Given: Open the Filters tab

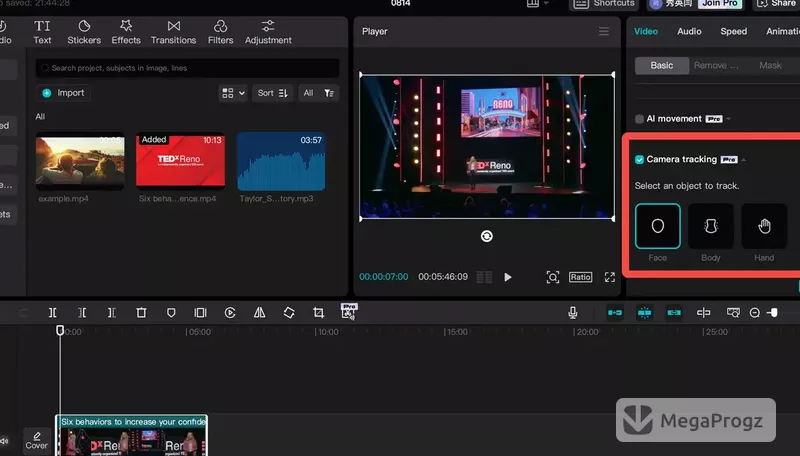Looking at the screenshot, I should 220,32.
